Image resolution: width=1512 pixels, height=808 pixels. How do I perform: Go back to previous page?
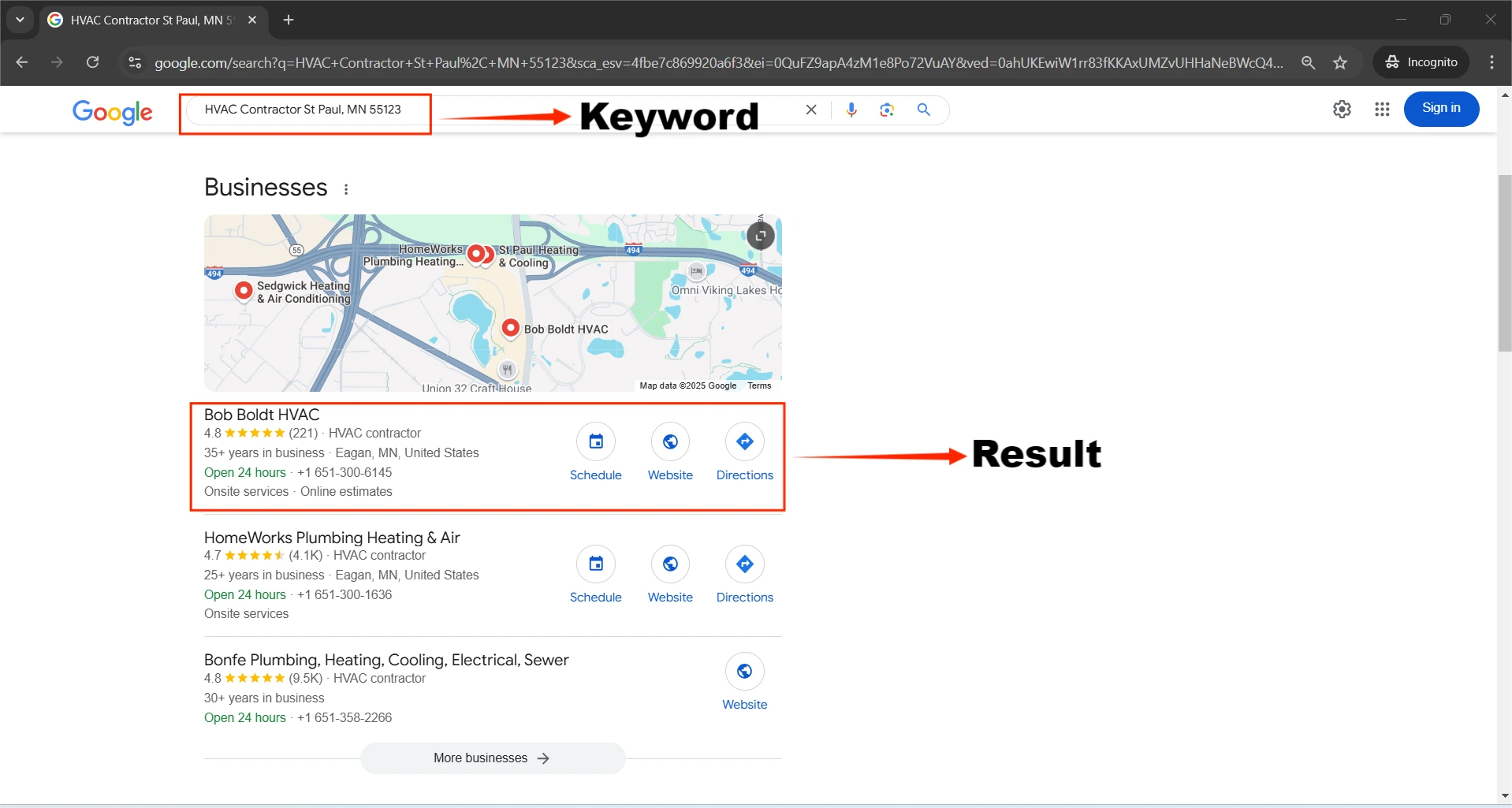click(x=22, y=62)
